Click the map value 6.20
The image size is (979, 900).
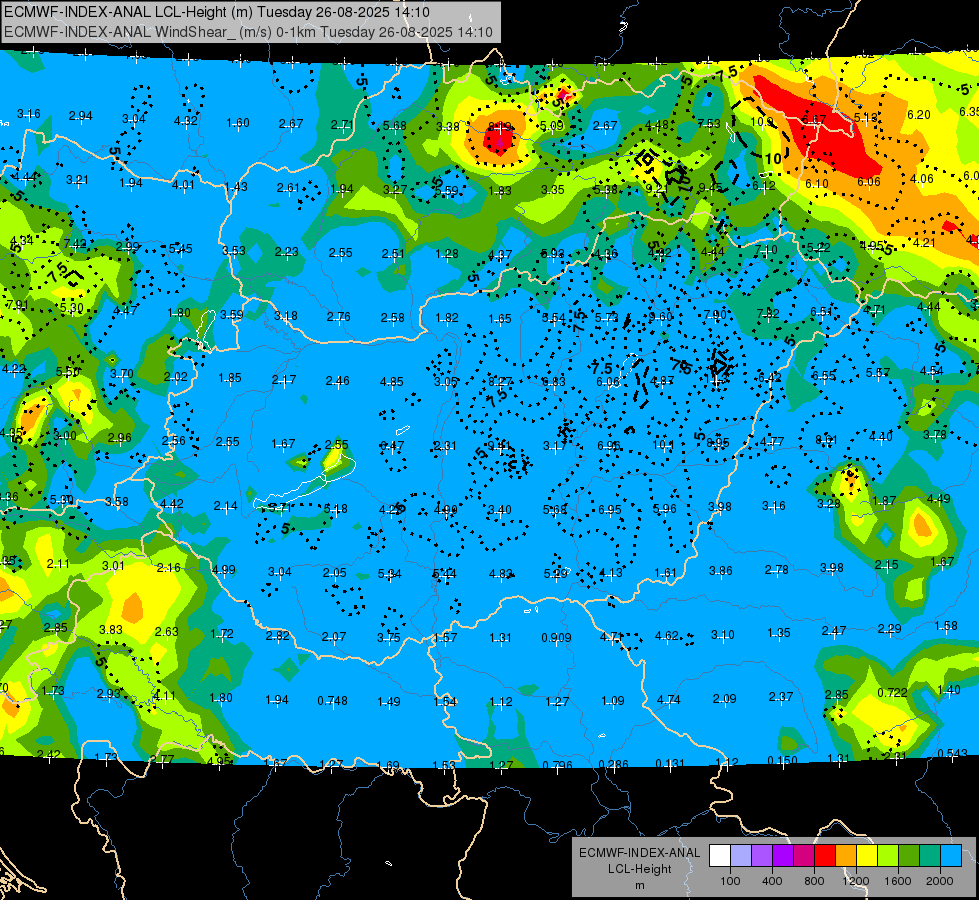click(x=918, y=114)
